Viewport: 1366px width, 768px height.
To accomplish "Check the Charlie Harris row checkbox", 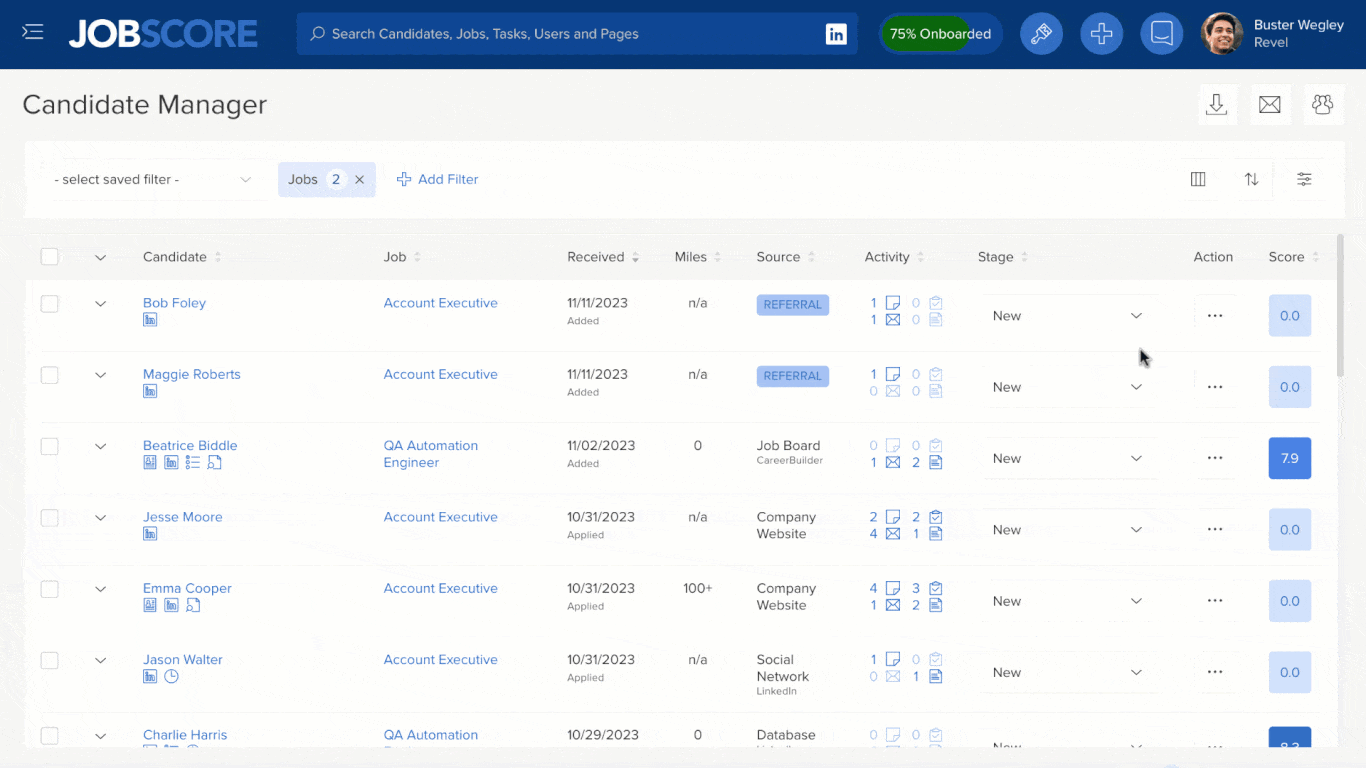I will (49, 736).
